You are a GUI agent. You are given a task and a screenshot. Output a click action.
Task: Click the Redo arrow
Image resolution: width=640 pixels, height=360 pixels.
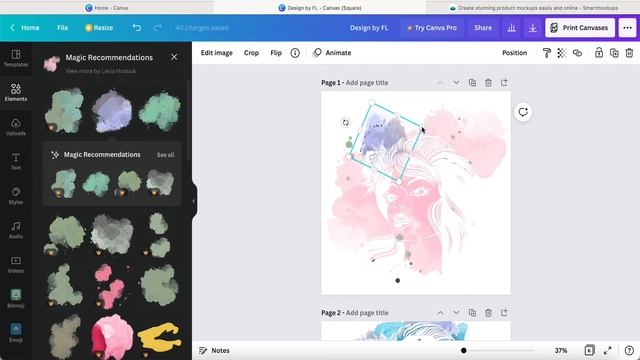click(157, 28)
